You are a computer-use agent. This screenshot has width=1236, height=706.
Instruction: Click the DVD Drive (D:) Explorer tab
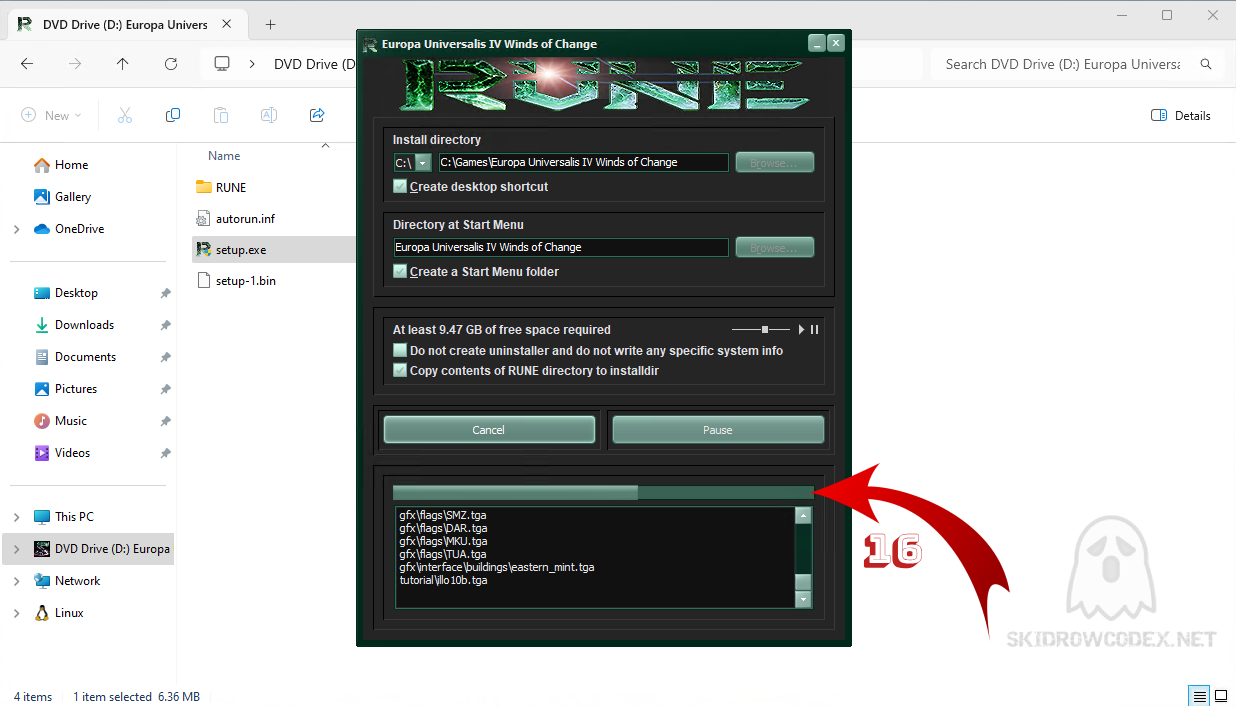click(x=125, y=24)
